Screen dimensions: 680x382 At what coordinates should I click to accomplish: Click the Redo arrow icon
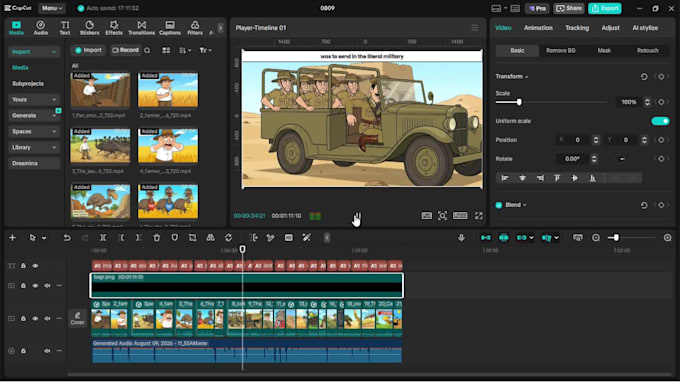click(x=85, y=238)
